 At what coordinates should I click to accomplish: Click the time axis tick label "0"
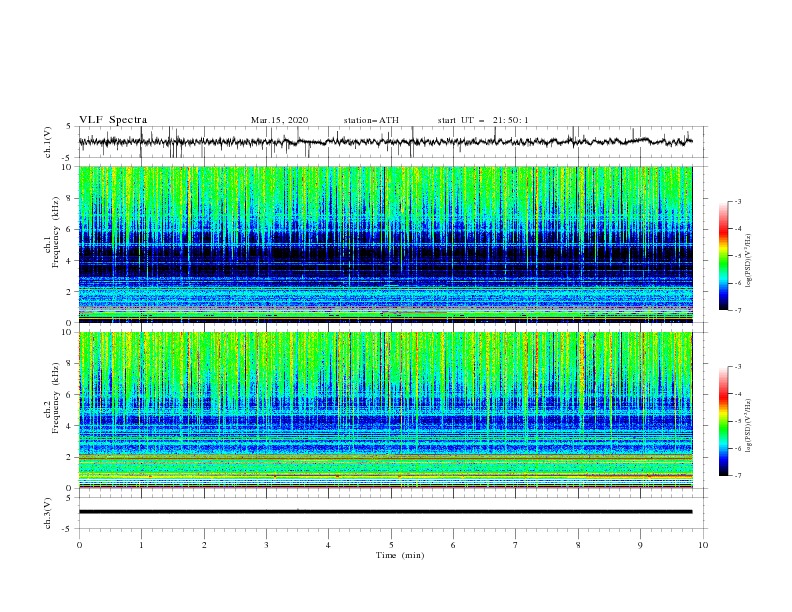[79, 545]
